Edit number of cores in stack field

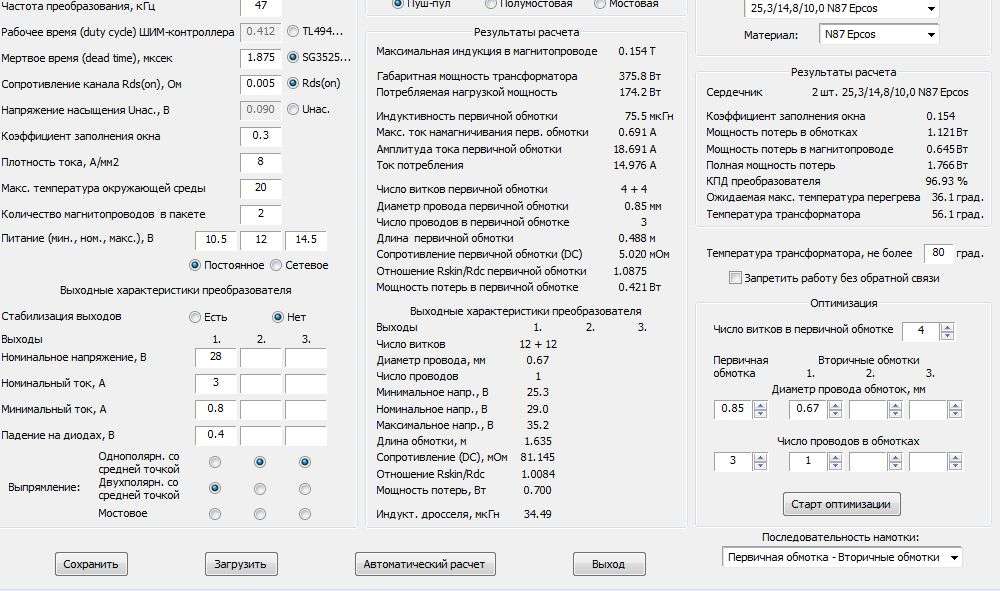tap(261, 214)
